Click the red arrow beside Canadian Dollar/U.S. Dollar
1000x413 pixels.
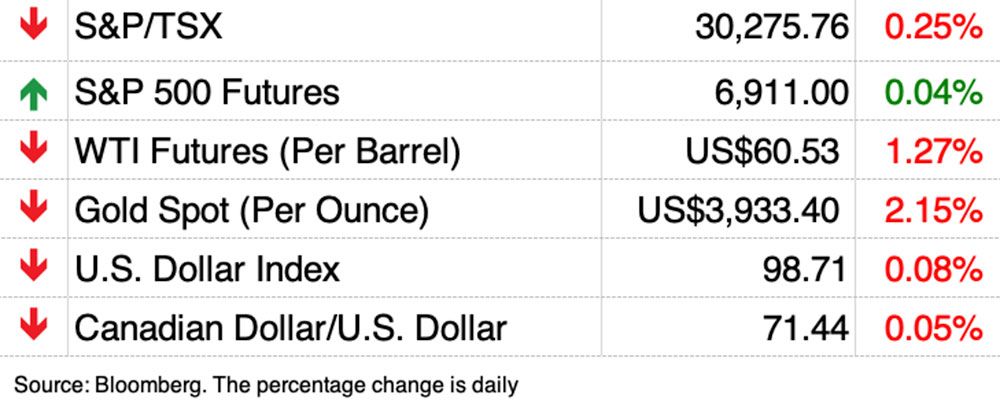pyautogui.click(x=33, y=326)
